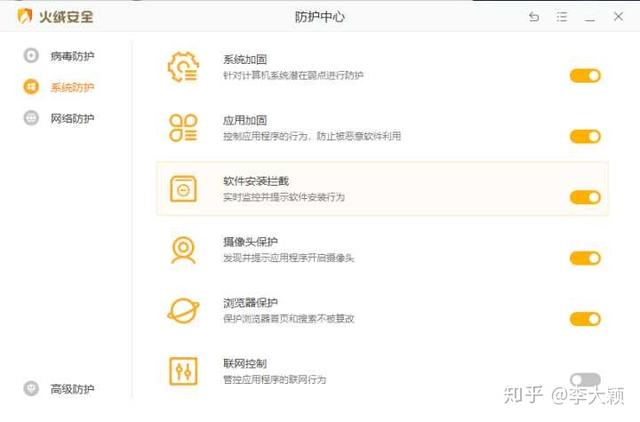This screenshot has width=640, height=422.
Task: Click the 系统加固 gear icon
Action: pyautogui.click(x=183, y=67)
